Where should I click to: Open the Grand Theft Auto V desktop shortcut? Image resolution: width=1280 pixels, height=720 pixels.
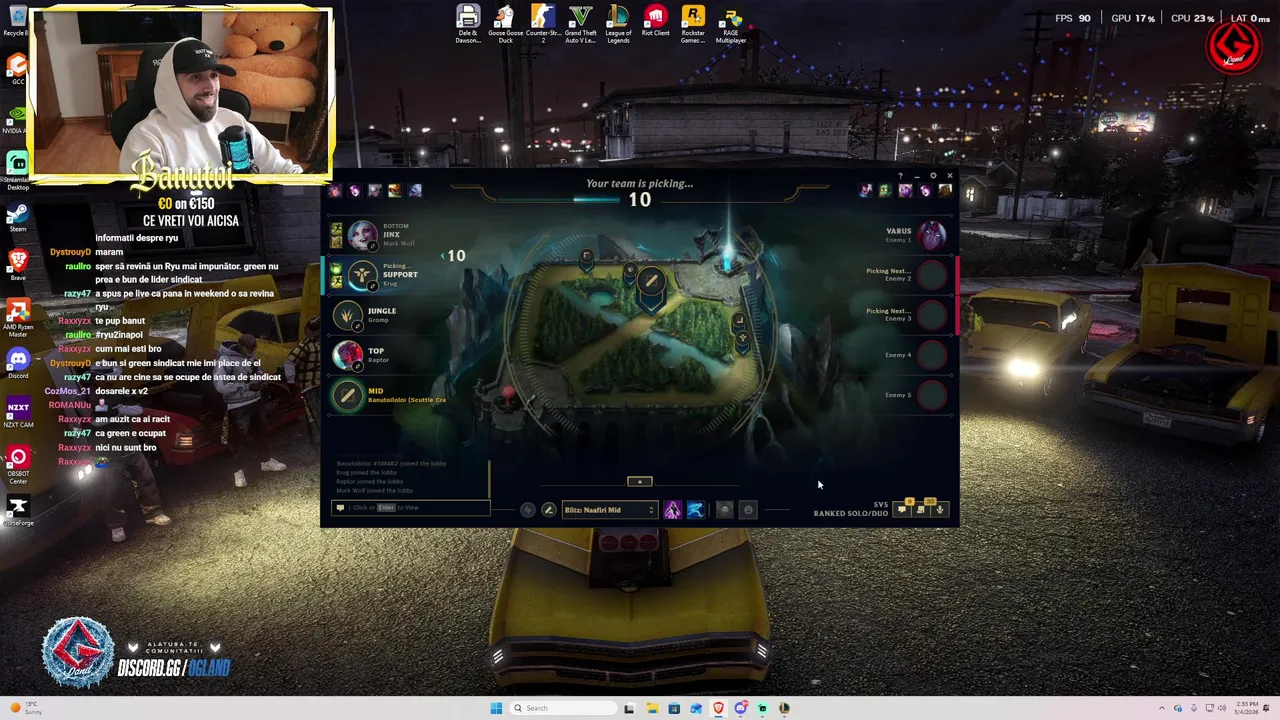[x=580, y=24]
